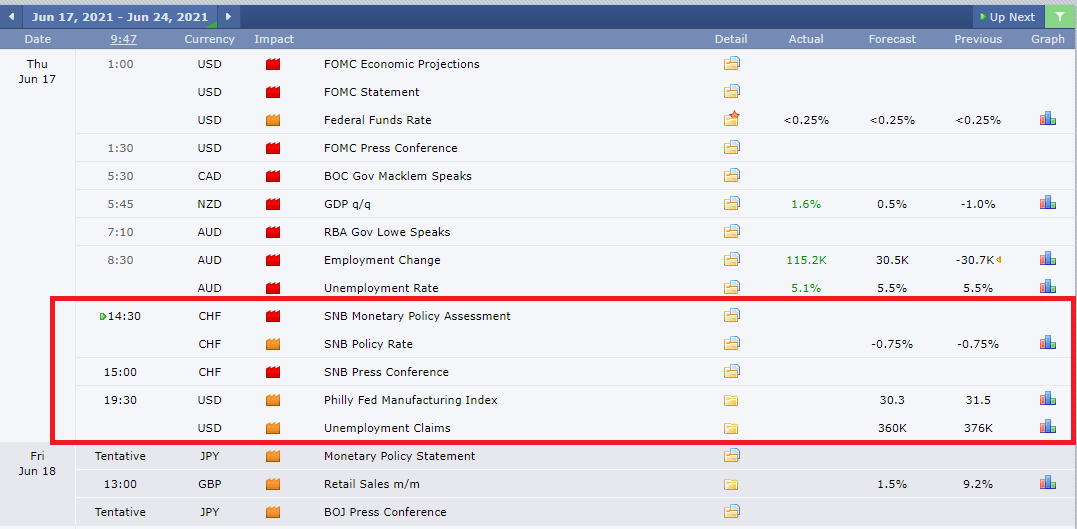Screen dimensions: 1077x529
Task: Select the RBA Gov Lowe Speaks event
Action: (x=387, y=232)
